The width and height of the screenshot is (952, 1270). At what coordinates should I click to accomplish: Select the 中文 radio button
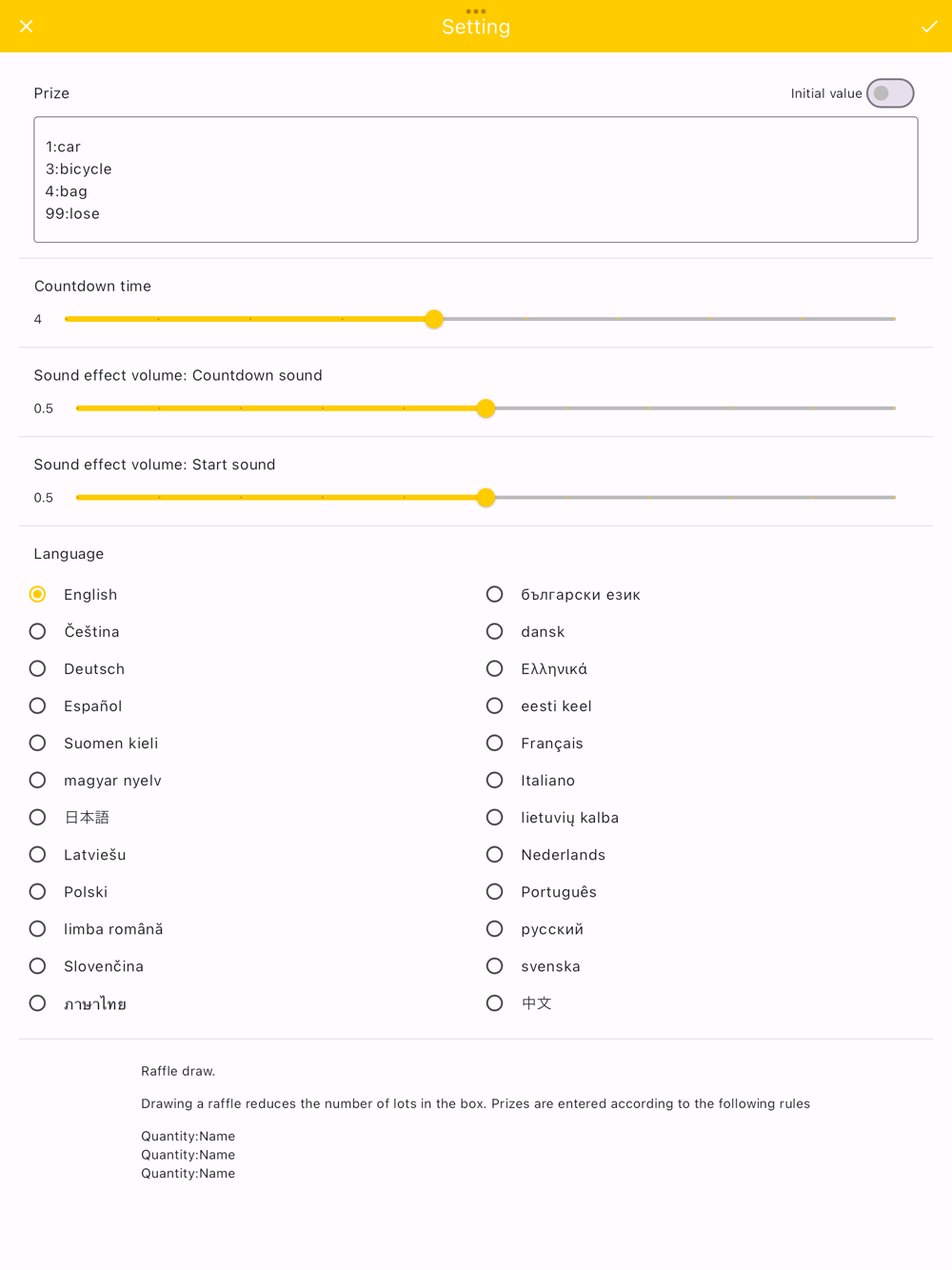tap(495, 1002)
